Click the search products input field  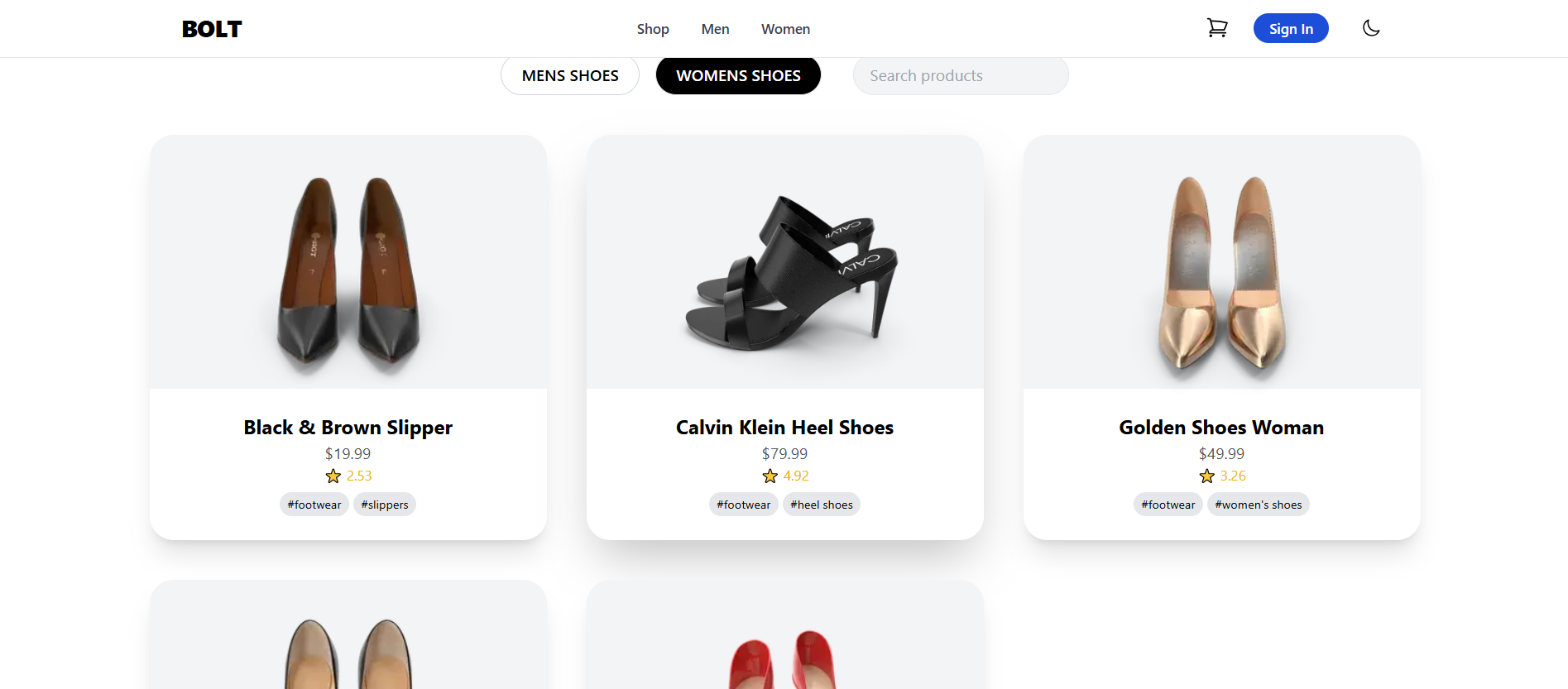(960, 75)
